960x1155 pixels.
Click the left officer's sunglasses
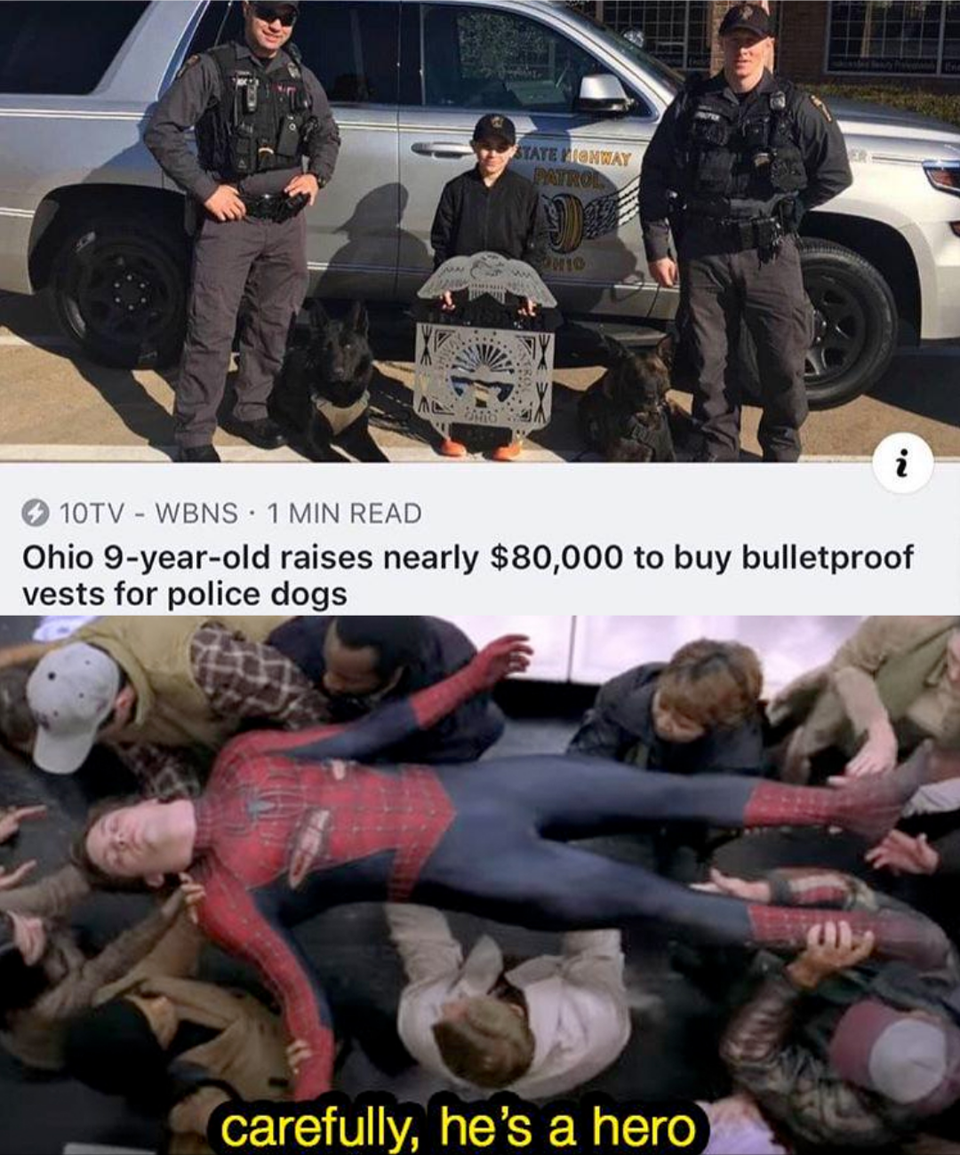[x=274, y=16]
